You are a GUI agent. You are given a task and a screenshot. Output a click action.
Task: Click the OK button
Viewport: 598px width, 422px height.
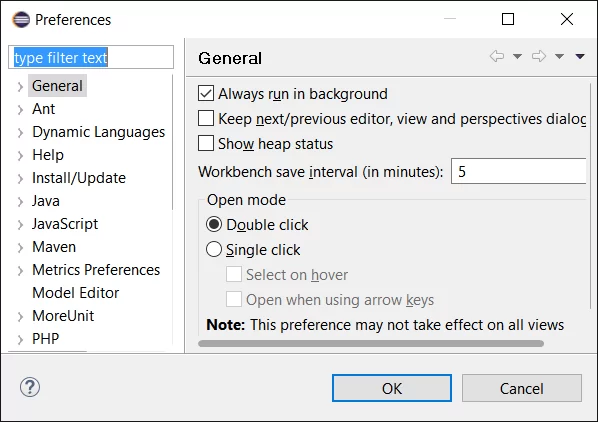(392, 388)
